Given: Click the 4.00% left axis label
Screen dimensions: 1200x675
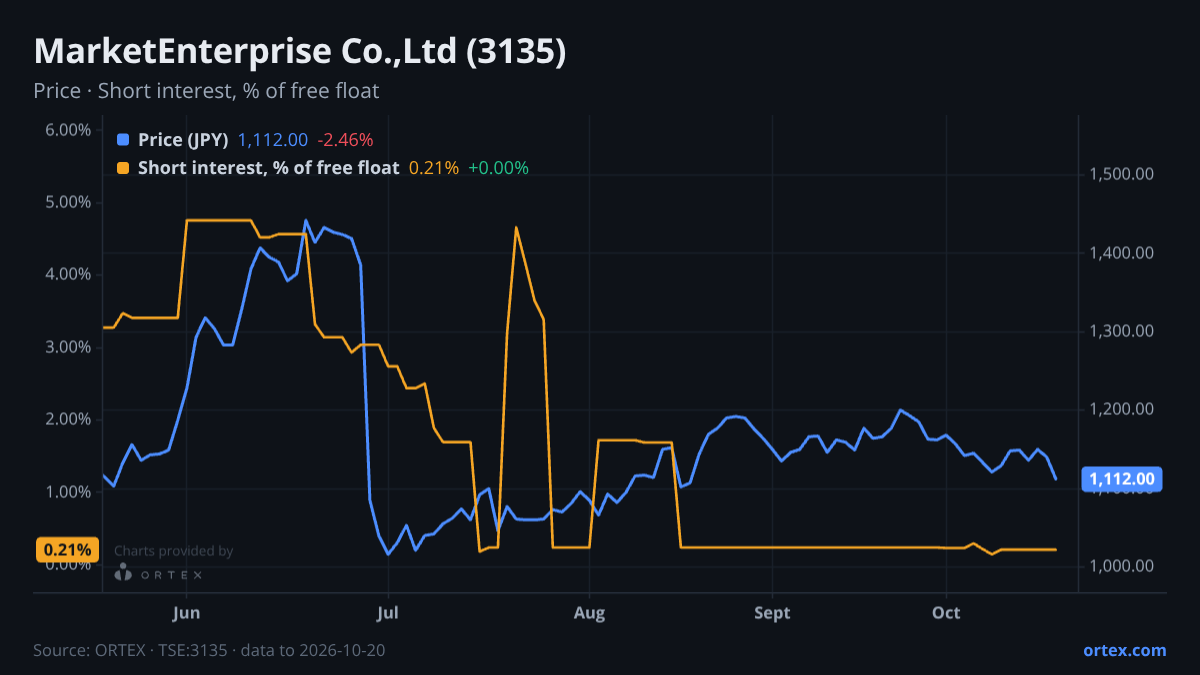Looking at the screenshot, I should [x=68, y=275].
